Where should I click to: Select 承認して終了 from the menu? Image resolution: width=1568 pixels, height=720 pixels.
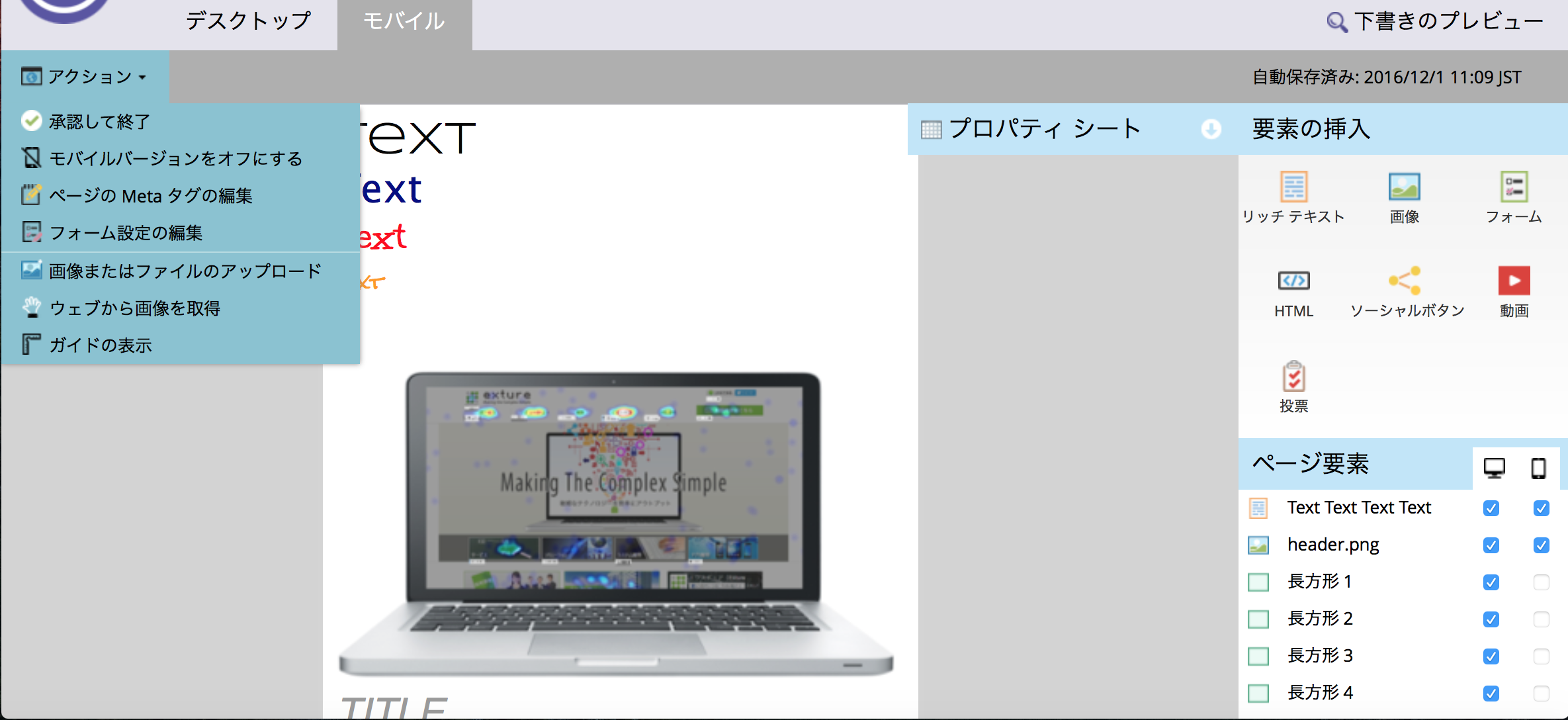click(x=99, y=121)
